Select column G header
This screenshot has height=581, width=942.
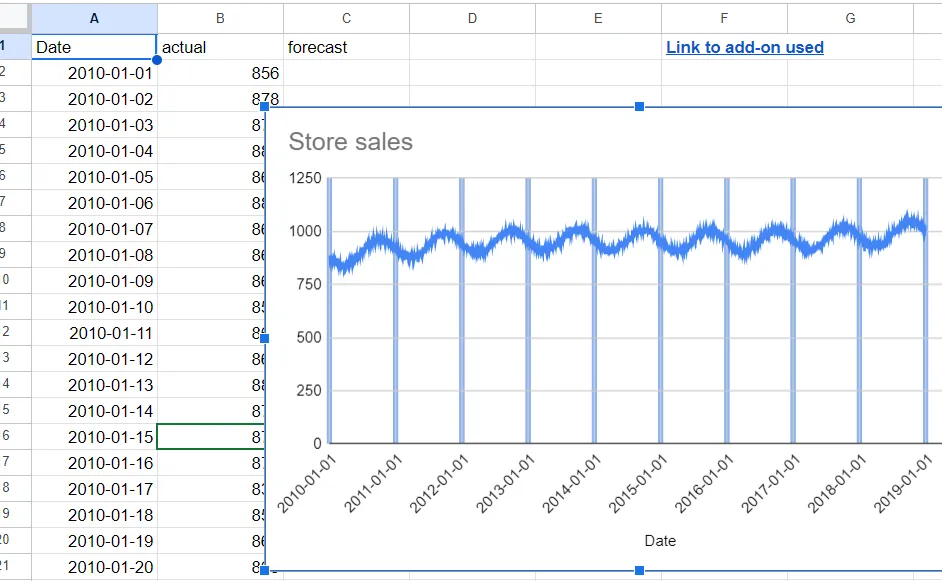(x=849, y=17)
